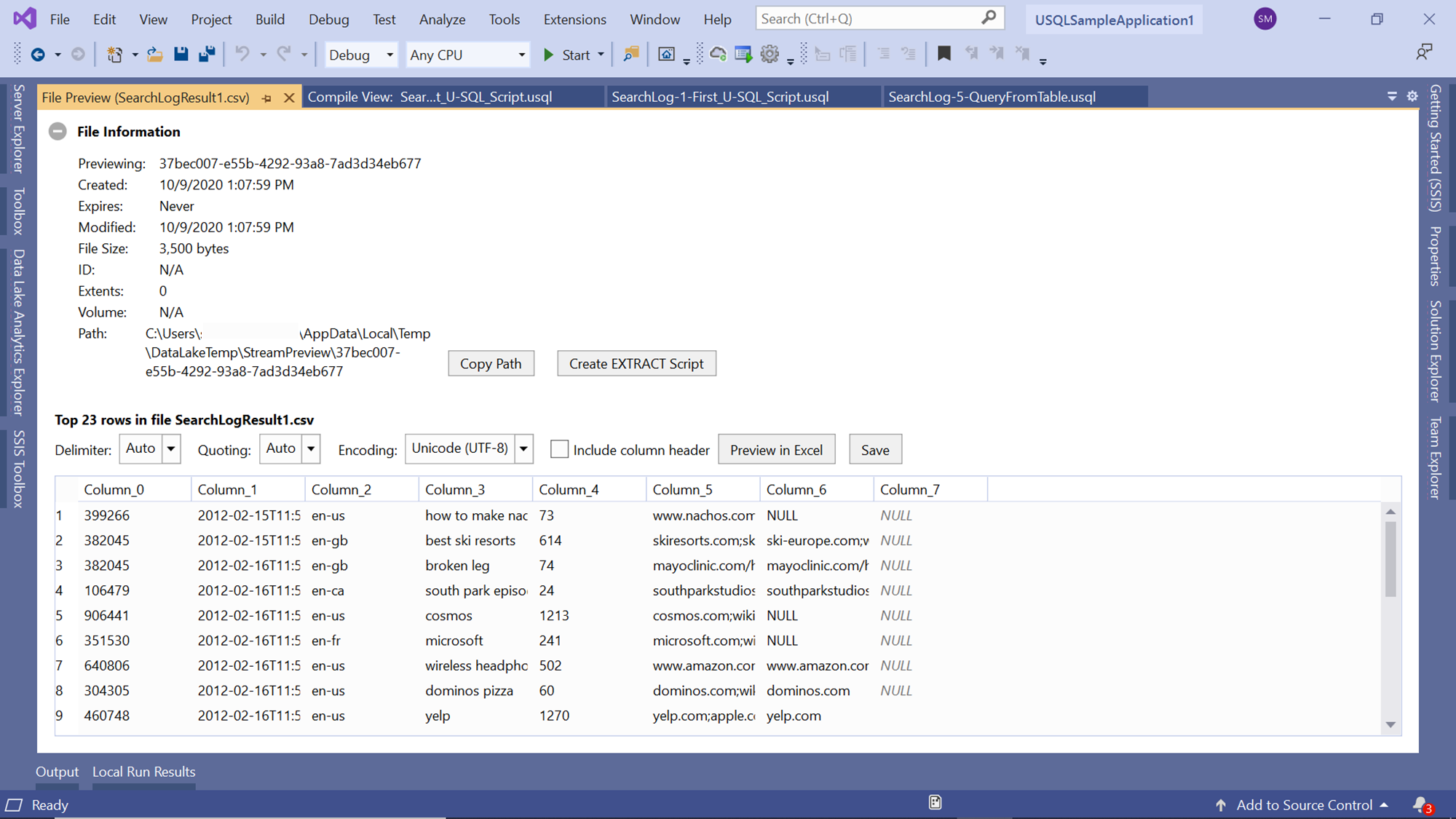This screenshot has height=819, width=1456.
Task: Click the Send Feedback person icon
Action: pyautogui.click(x=1424, y=52)
